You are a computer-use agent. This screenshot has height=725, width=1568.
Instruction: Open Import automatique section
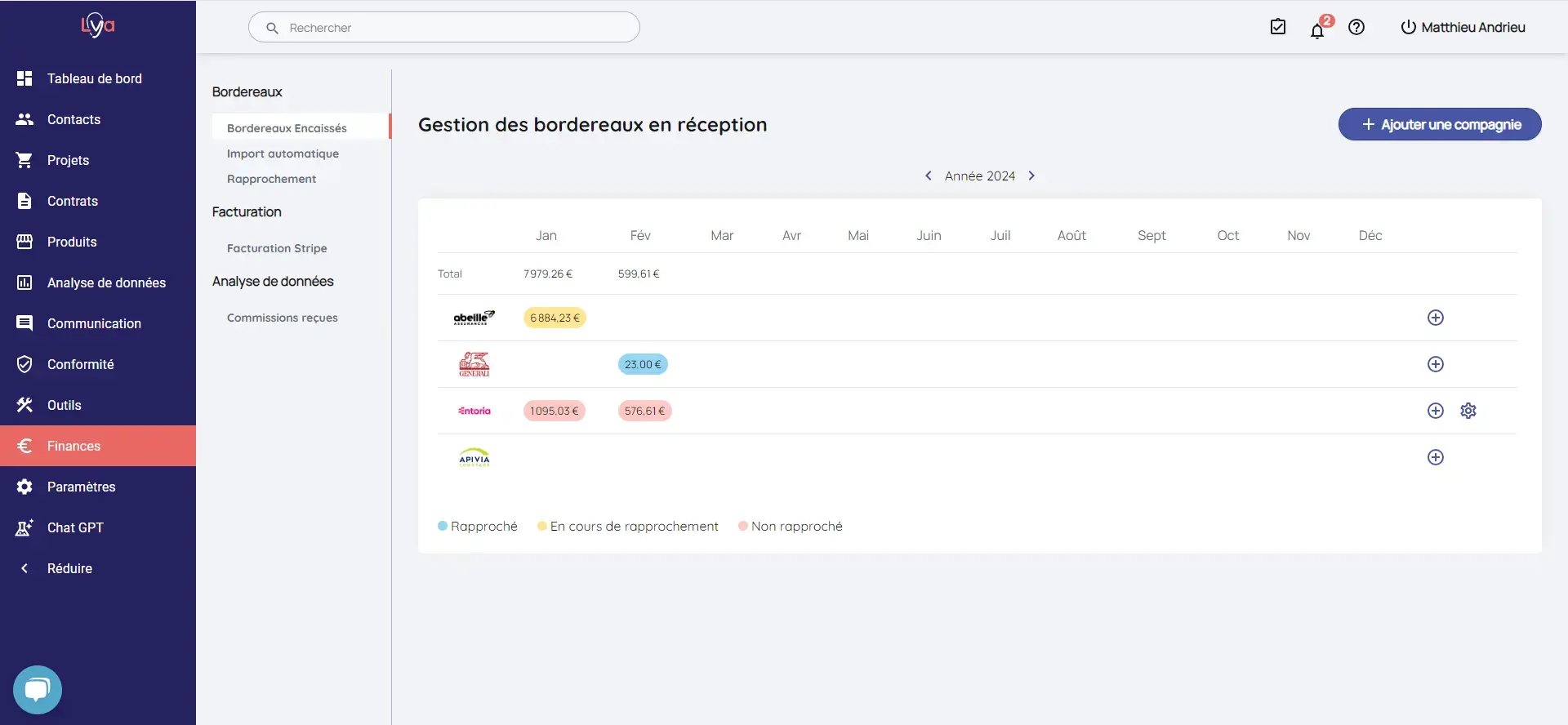[283, 153]
